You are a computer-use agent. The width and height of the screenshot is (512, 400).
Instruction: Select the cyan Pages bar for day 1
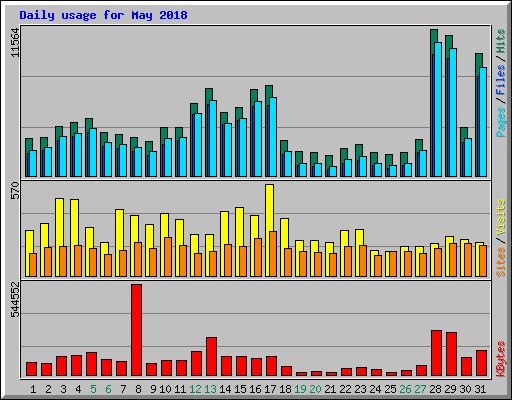(33, 163)
